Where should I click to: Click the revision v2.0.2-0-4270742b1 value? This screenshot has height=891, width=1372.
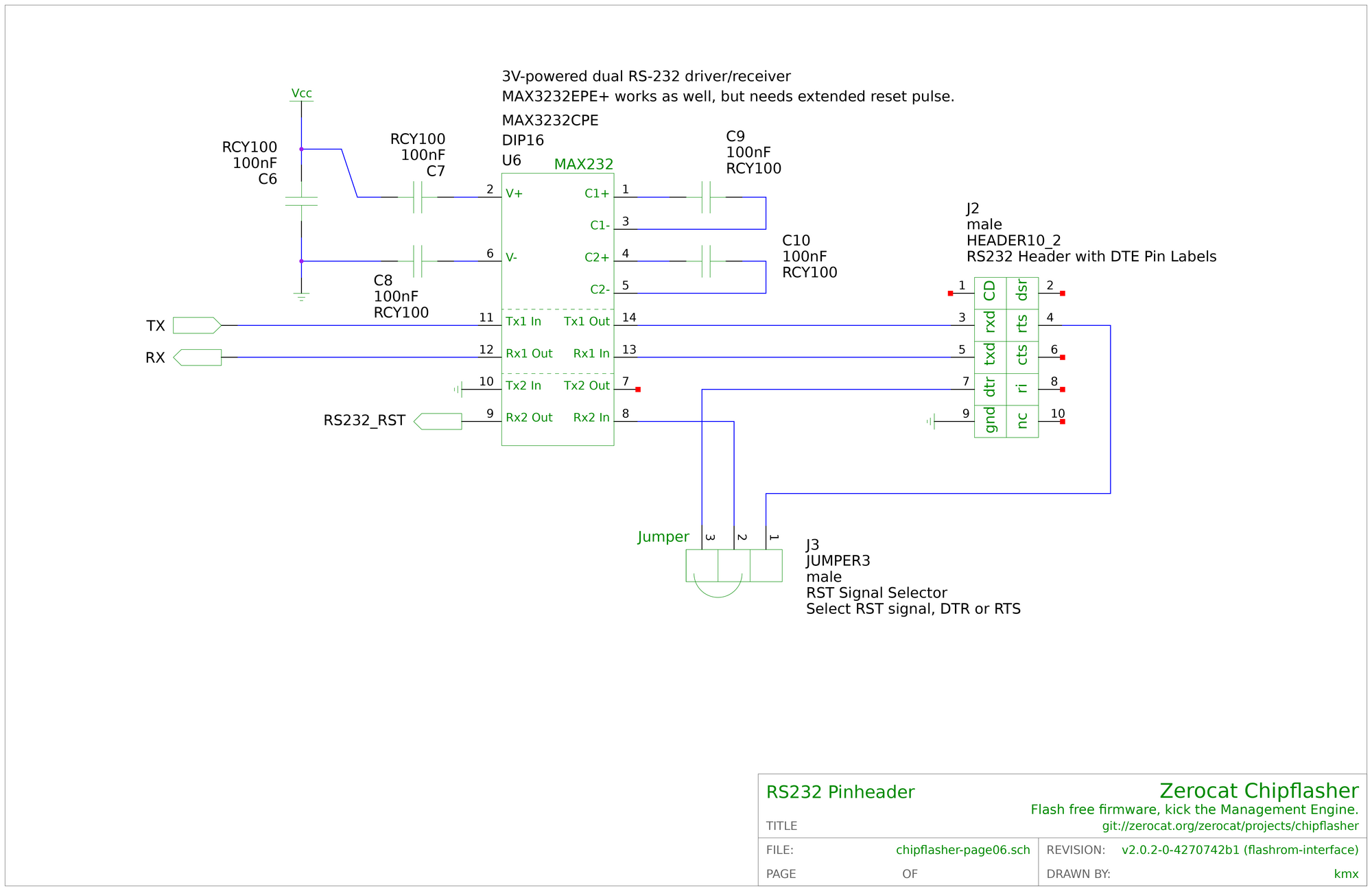tap(1240, 851)
